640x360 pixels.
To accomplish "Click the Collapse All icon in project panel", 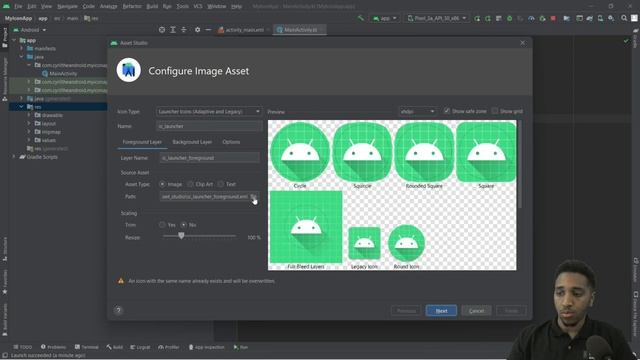I will pos(184,30).
